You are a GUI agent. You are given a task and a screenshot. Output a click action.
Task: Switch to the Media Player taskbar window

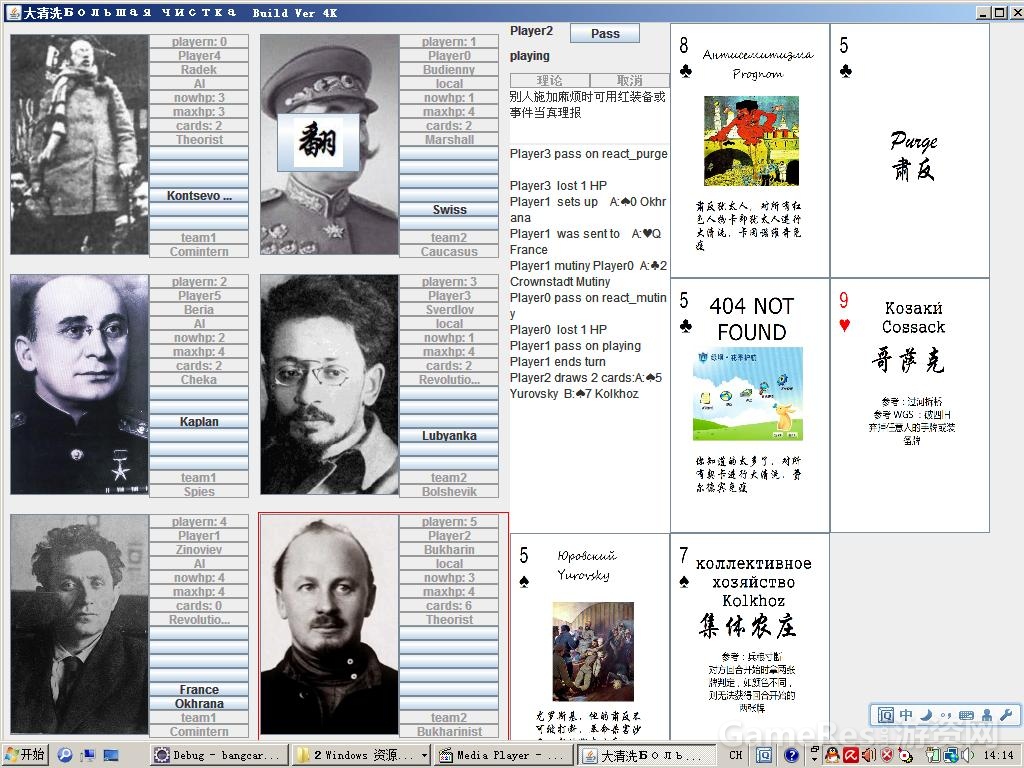[x=504, y=755]
